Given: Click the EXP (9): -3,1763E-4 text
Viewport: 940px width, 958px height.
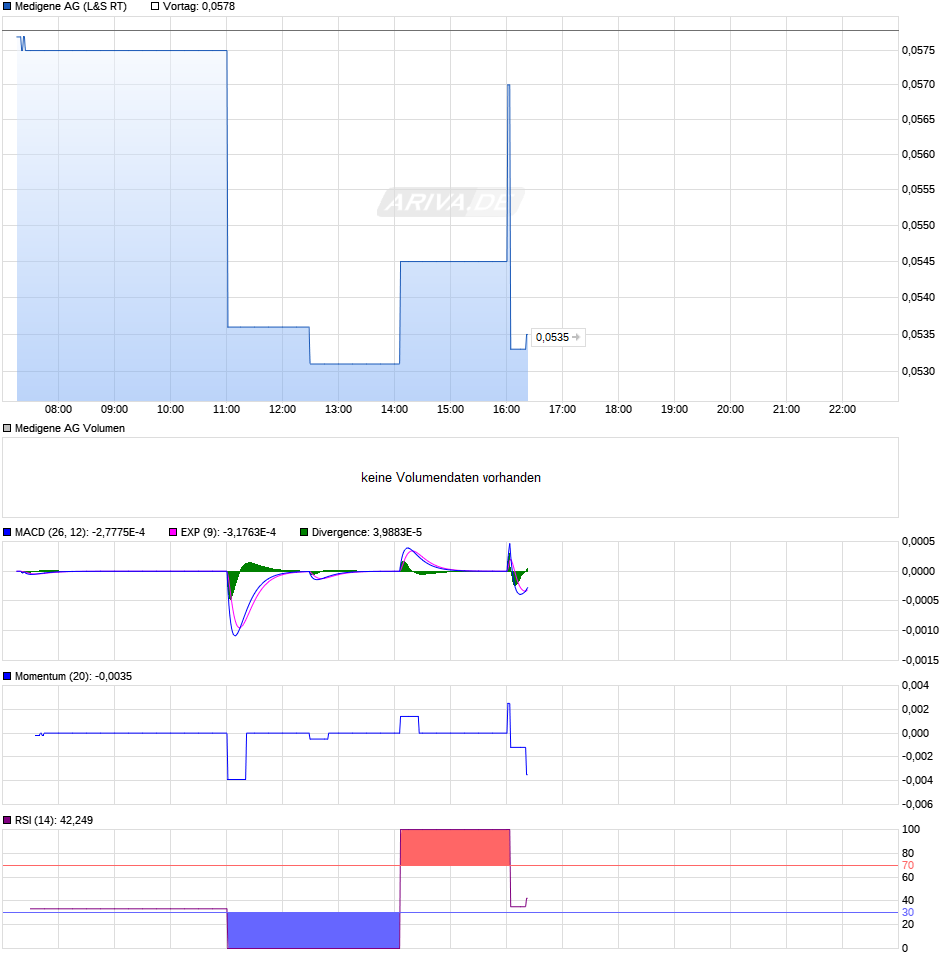Looking at the screenshot, I should click(x=228, y=532).
